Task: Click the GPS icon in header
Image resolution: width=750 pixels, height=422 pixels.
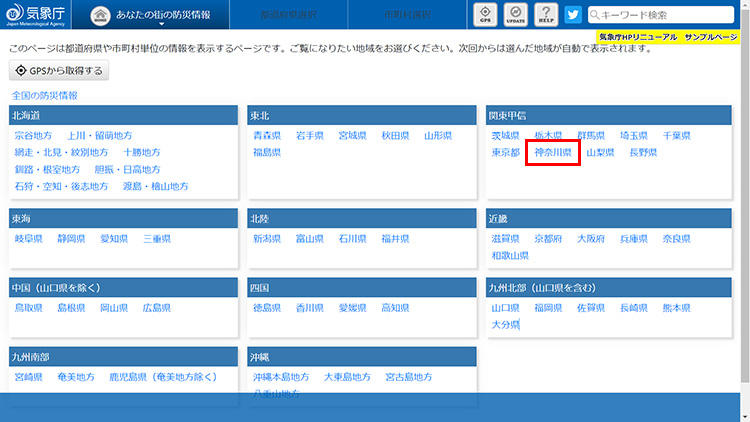Action: (x=485, y=15)
